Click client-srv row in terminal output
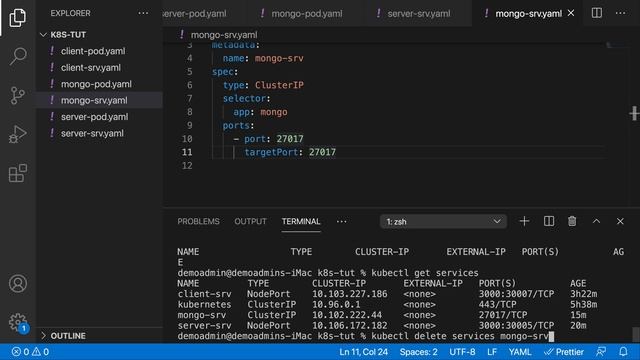This screenshot has height=360, width=640. point(387,293)
